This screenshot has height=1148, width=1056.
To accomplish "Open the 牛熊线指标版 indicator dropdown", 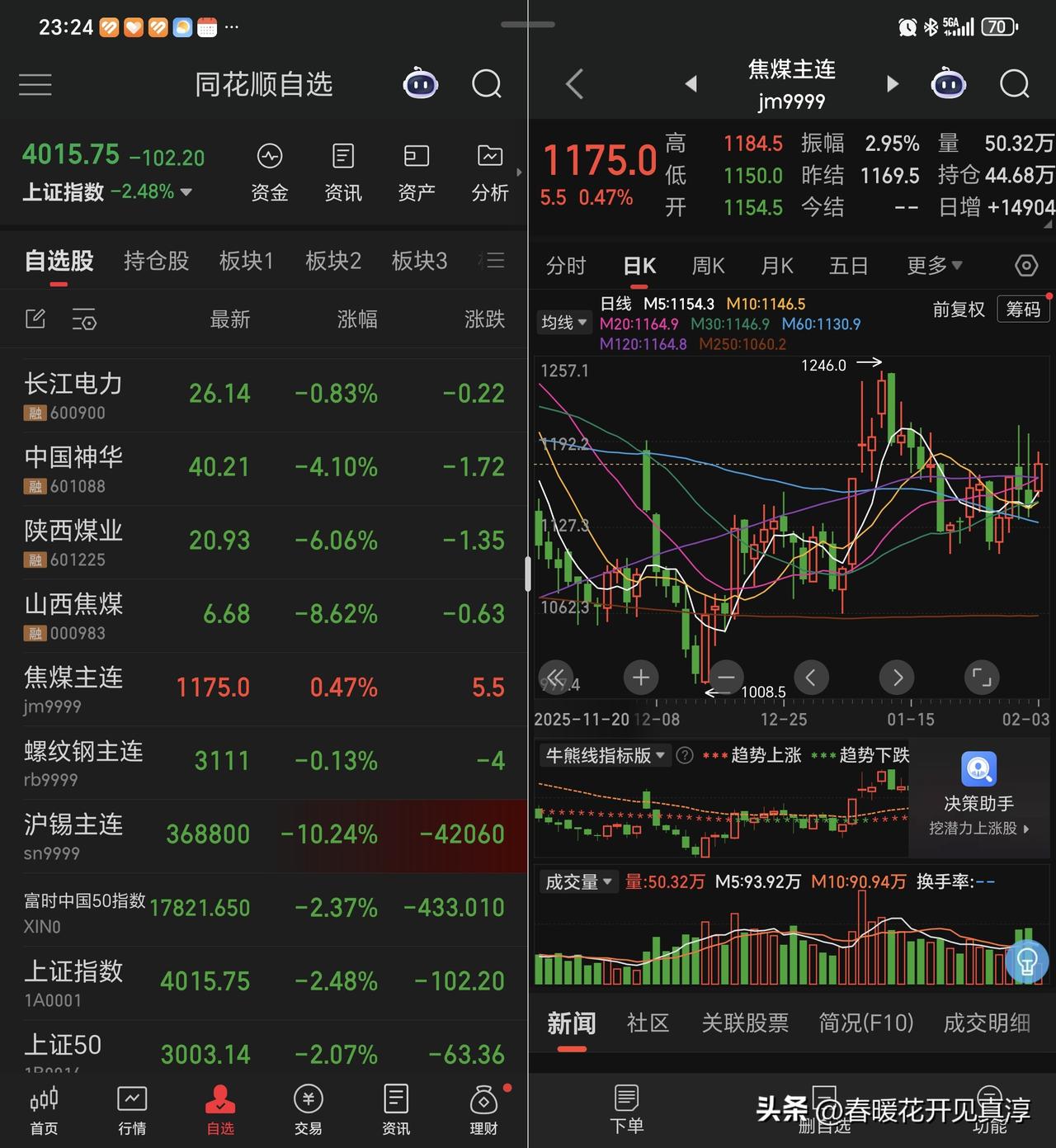I will click(x=605, y=755).
